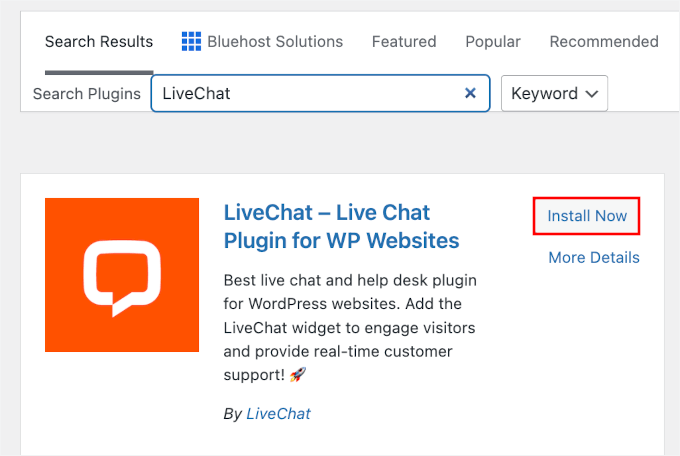Click the Best live chat description text
The image size is (680, 456).
tap(350, 327)
